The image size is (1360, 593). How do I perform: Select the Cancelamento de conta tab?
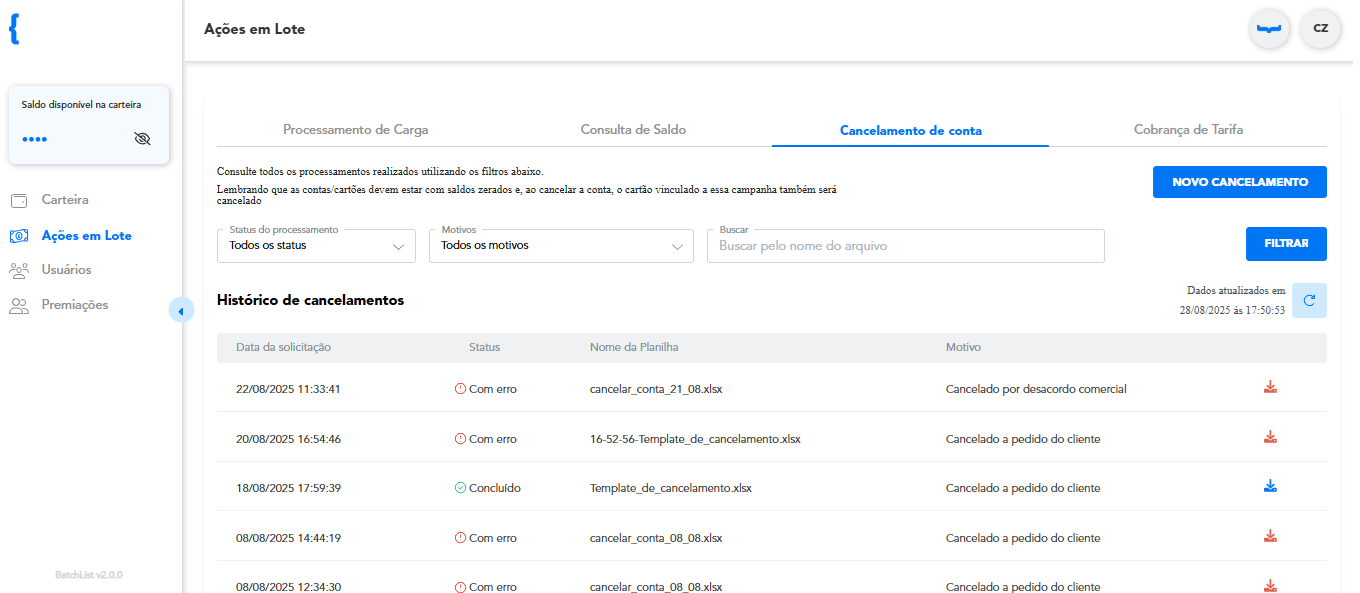tap(910, 130)
